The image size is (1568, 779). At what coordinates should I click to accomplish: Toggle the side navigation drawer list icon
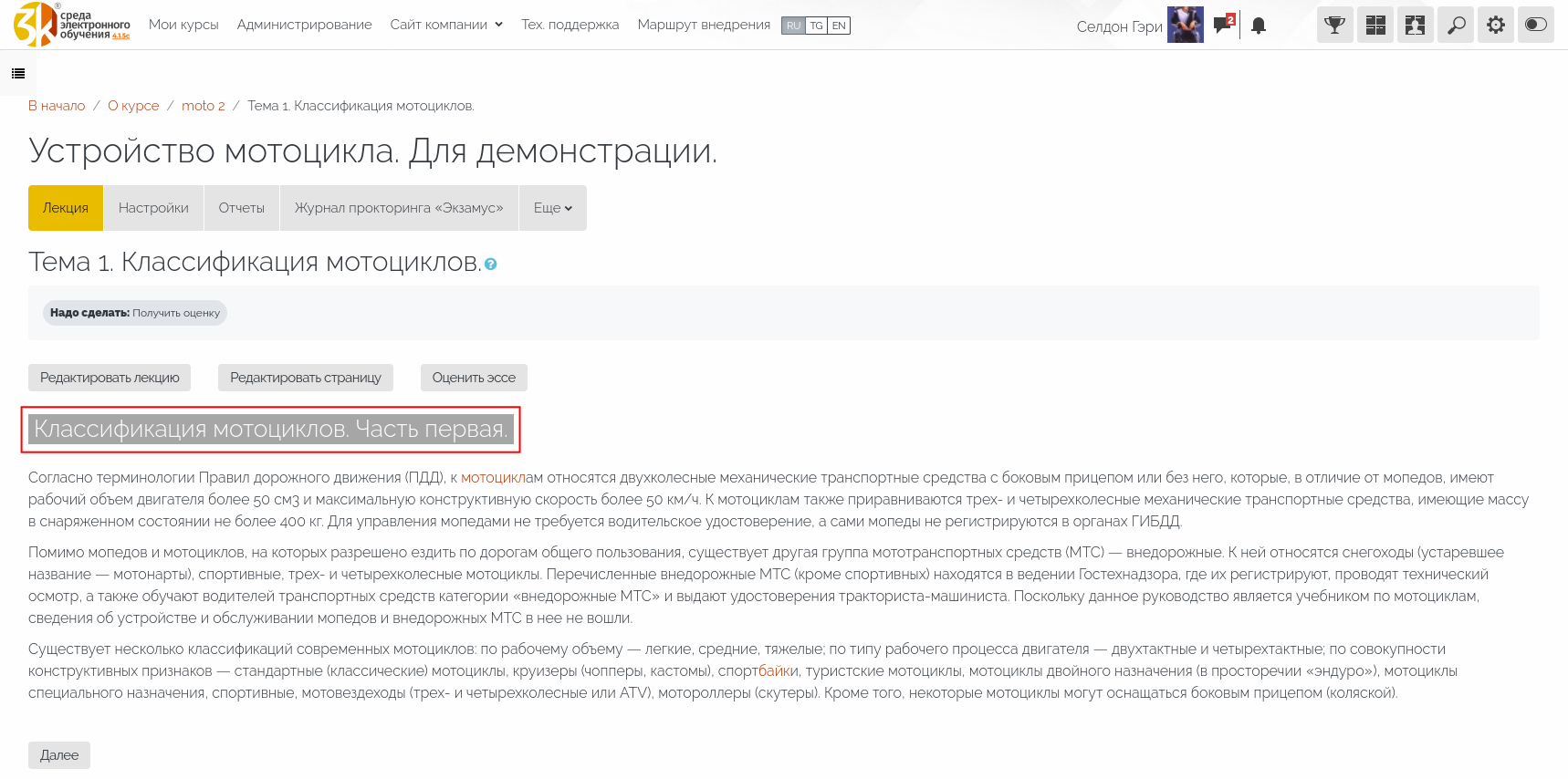[18, 74]
